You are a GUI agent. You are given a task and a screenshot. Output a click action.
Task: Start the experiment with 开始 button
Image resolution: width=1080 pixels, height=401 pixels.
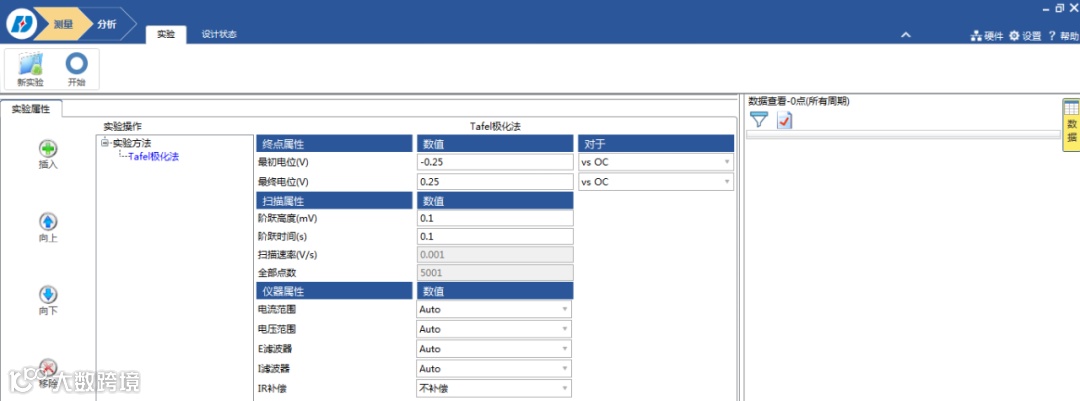point(76,69)
